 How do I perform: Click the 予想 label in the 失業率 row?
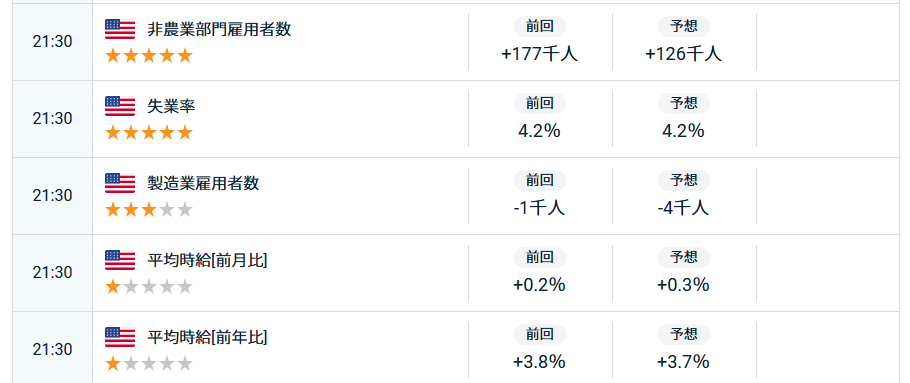[684, 104]
